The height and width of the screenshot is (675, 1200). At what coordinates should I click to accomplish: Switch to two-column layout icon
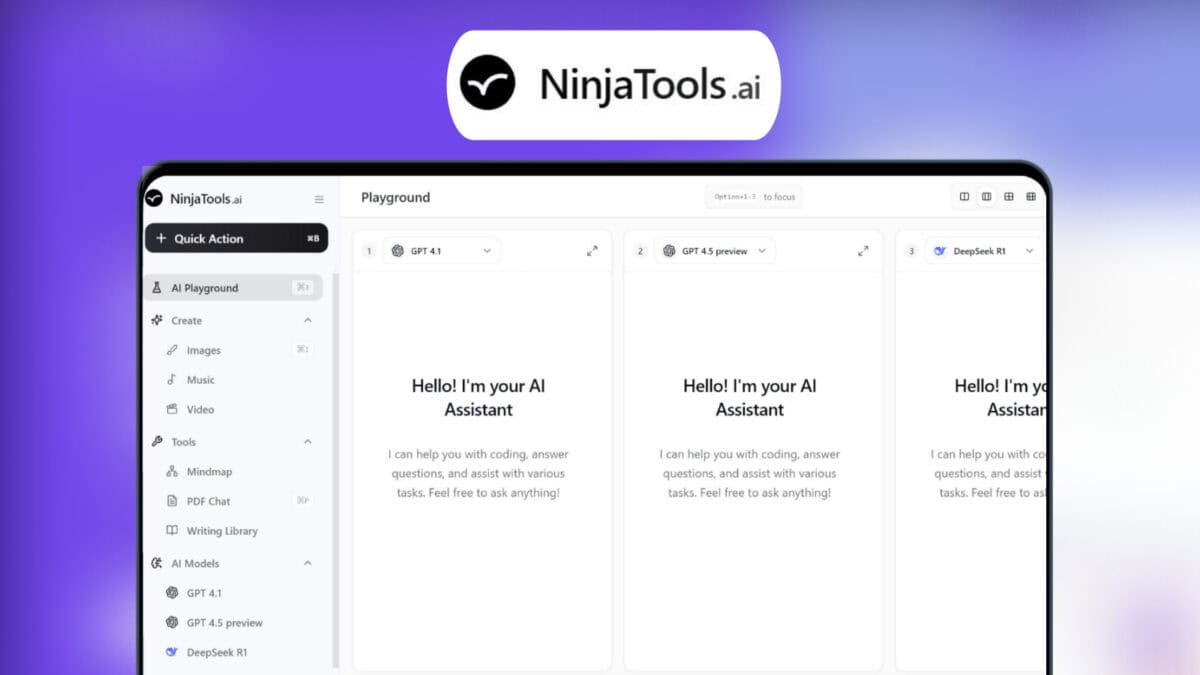(964, 197)
